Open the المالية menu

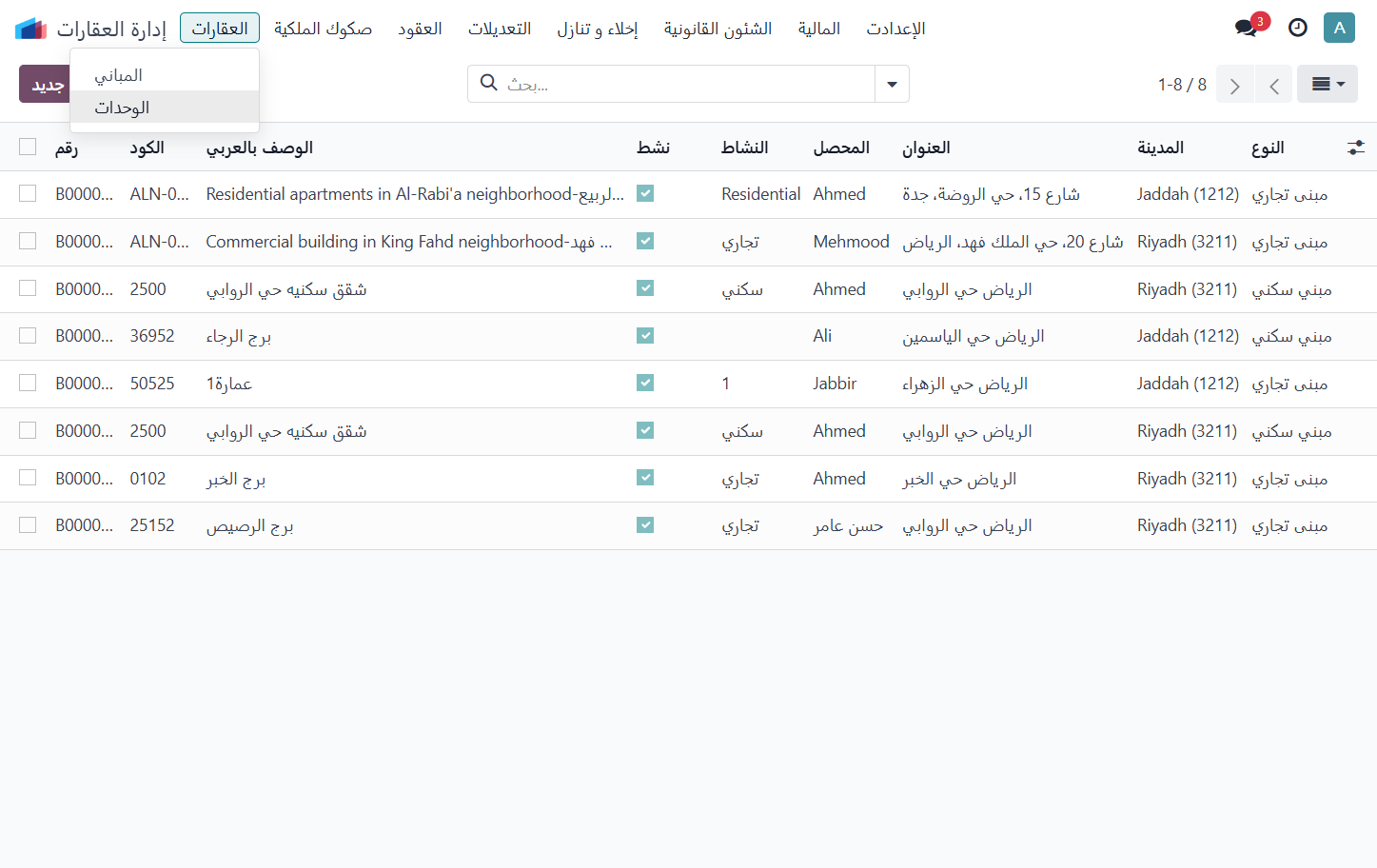[819, 29]
